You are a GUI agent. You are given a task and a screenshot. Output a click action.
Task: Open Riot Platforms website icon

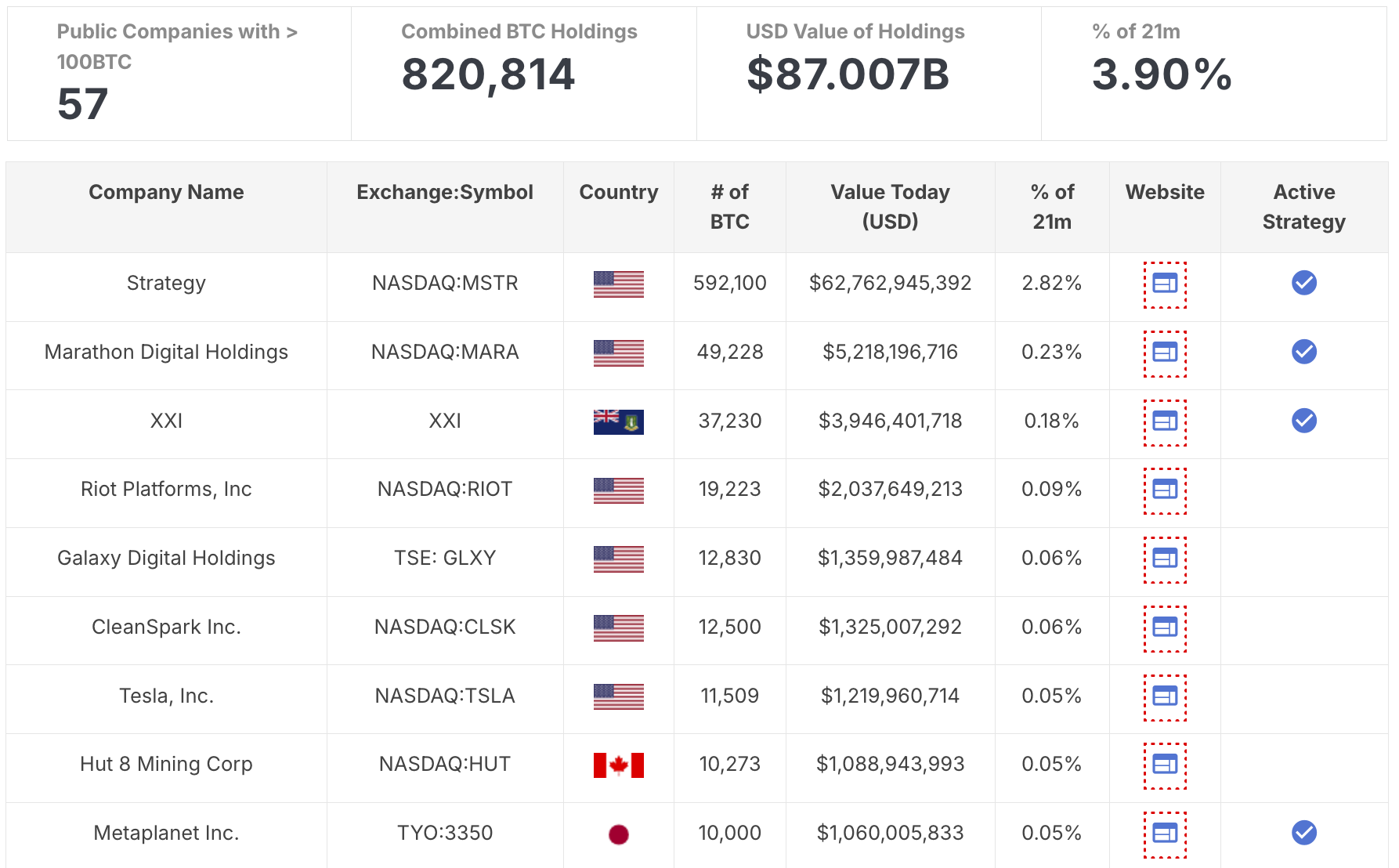click(1165, 490)
